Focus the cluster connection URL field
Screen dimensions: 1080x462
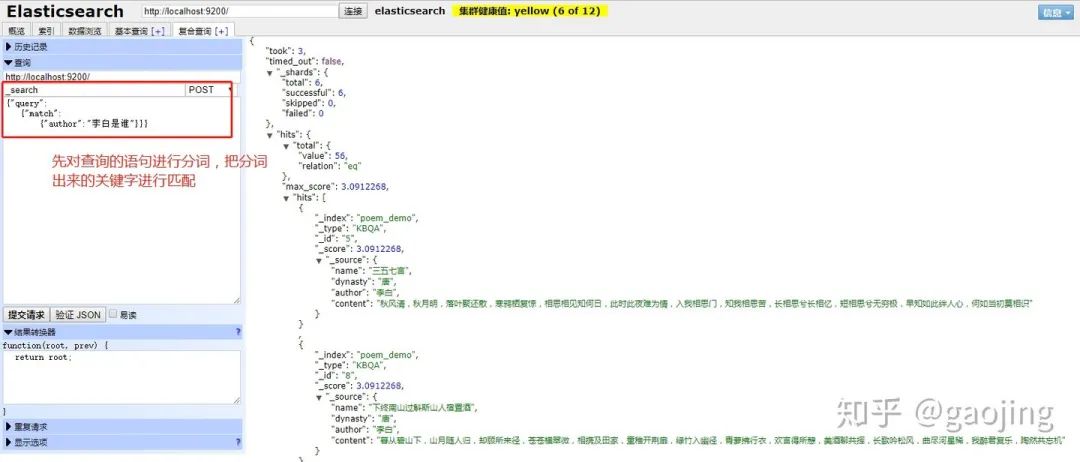point(240,12)
